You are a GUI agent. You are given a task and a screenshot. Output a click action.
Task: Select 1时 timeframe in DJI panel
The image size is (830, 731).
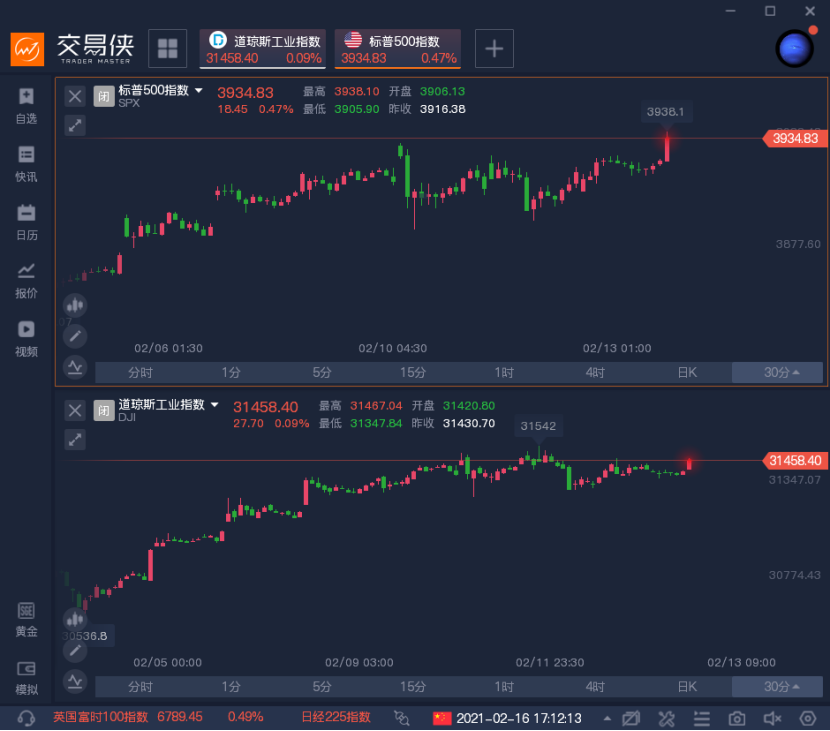coord(504,687)
